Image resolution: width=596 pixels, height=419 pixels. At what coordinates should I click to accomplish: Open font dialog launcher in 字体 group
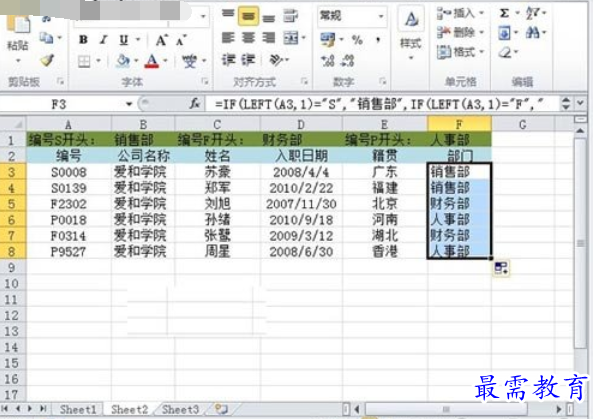(x=204, y=81)
